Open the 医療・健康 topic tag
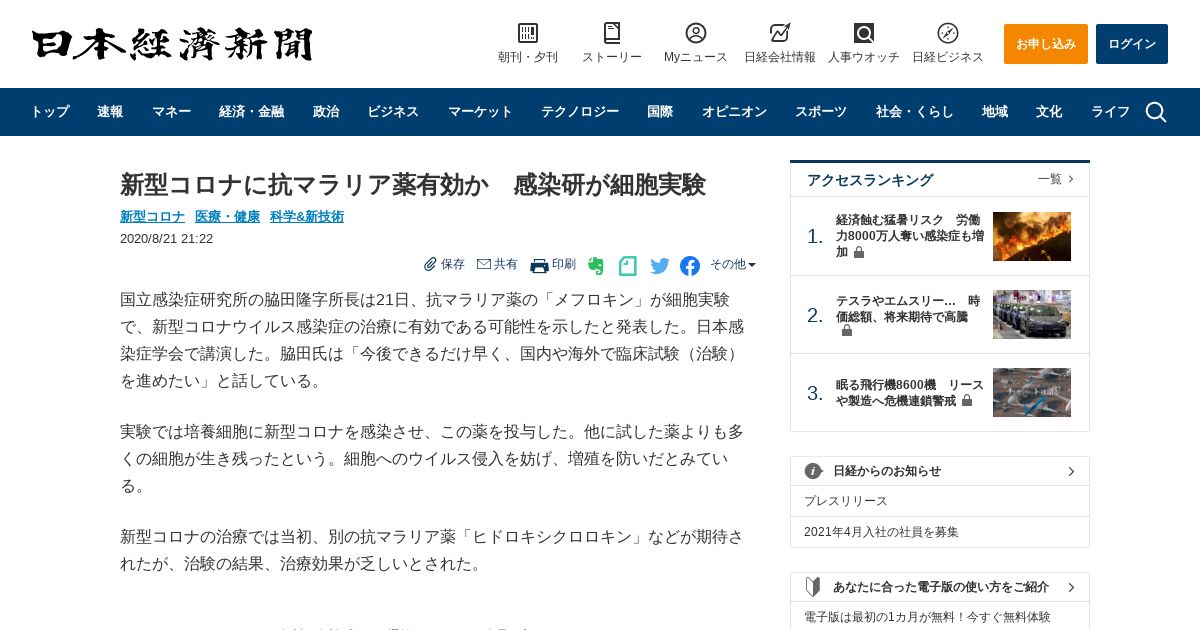This screenshot has width=1200, height=630. pyautogui.click(x=227, y=216)
